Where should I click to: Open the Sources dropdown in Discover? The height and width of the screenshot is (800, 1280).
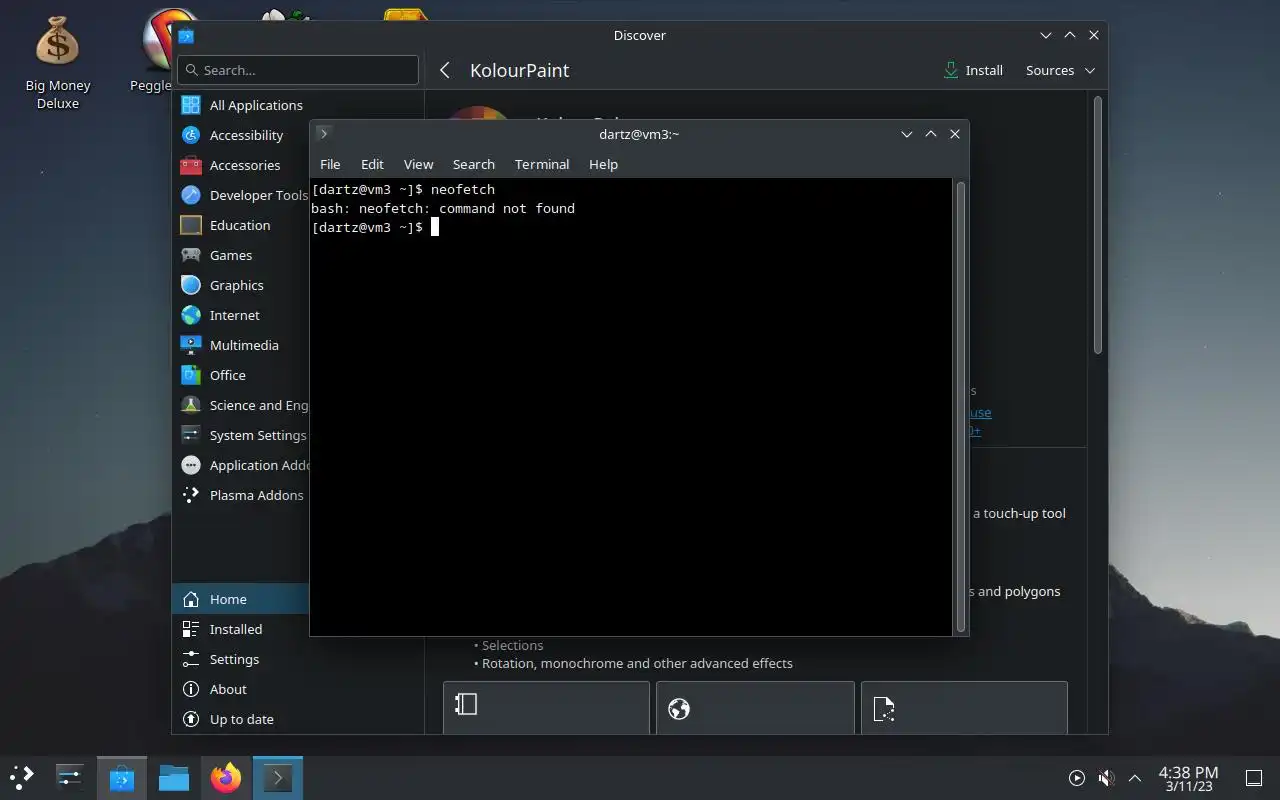point(1060,70)
